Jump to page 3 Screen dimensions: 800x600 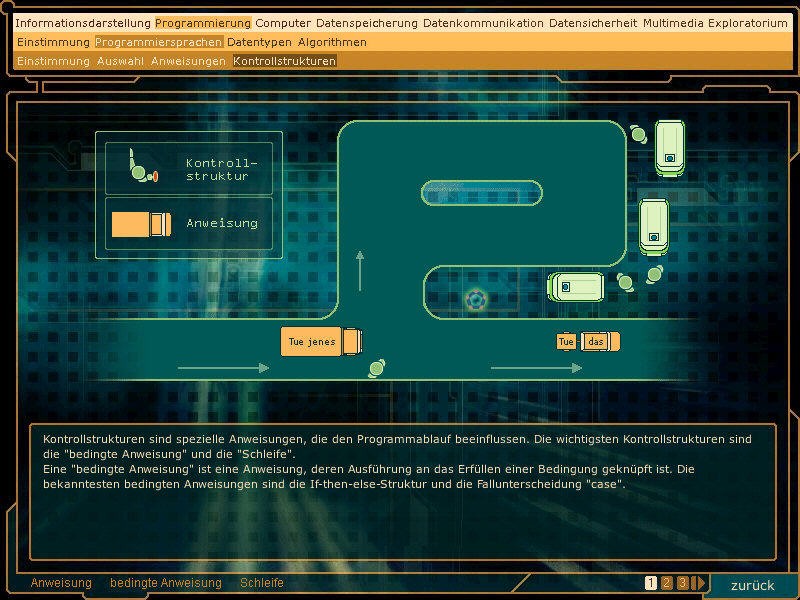coord(682,583)
